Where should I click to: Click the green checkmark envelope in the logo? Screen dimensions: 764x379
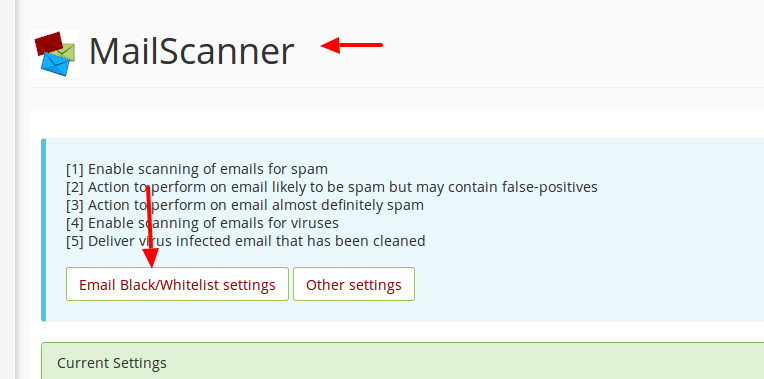pos(66,52)
